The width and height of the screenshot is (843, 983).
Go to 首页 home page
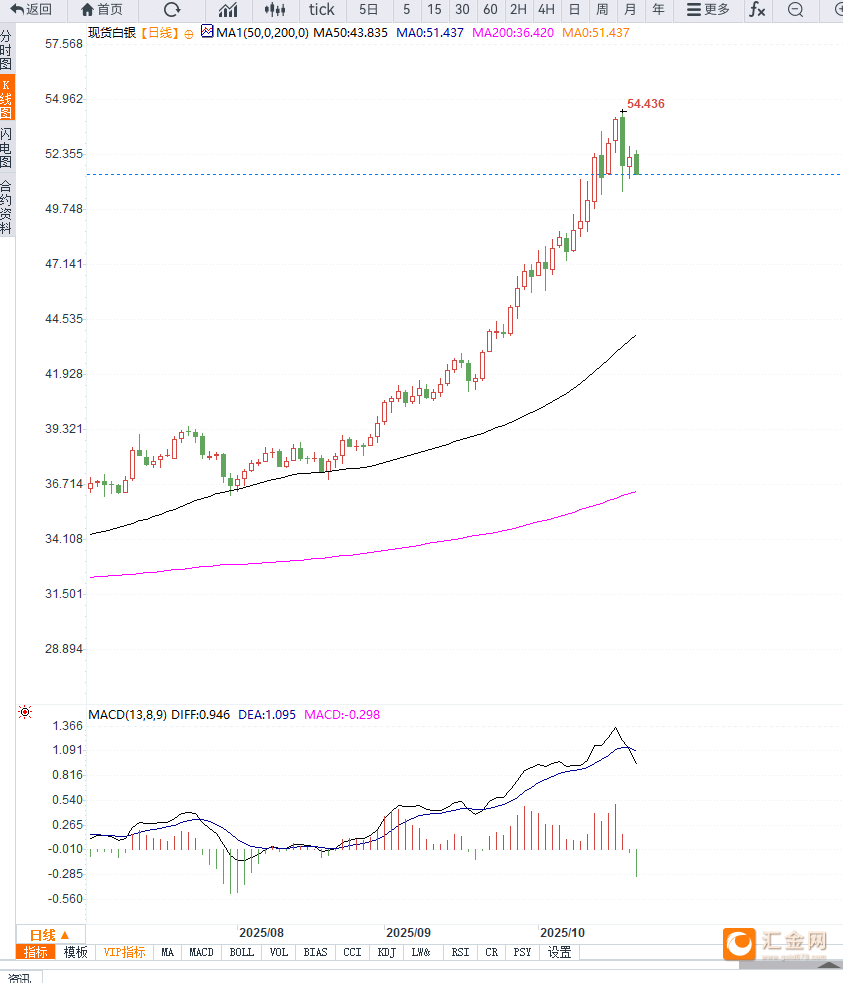102,10
